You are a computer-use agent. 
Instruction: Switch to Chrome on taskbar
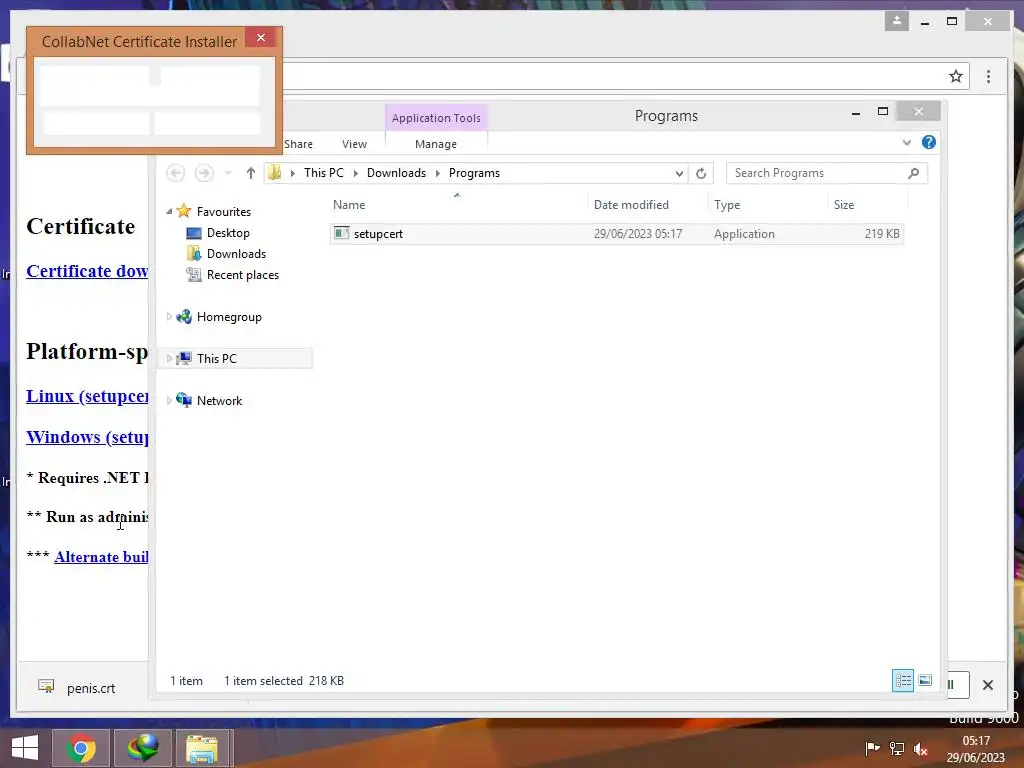pos(81,748)
